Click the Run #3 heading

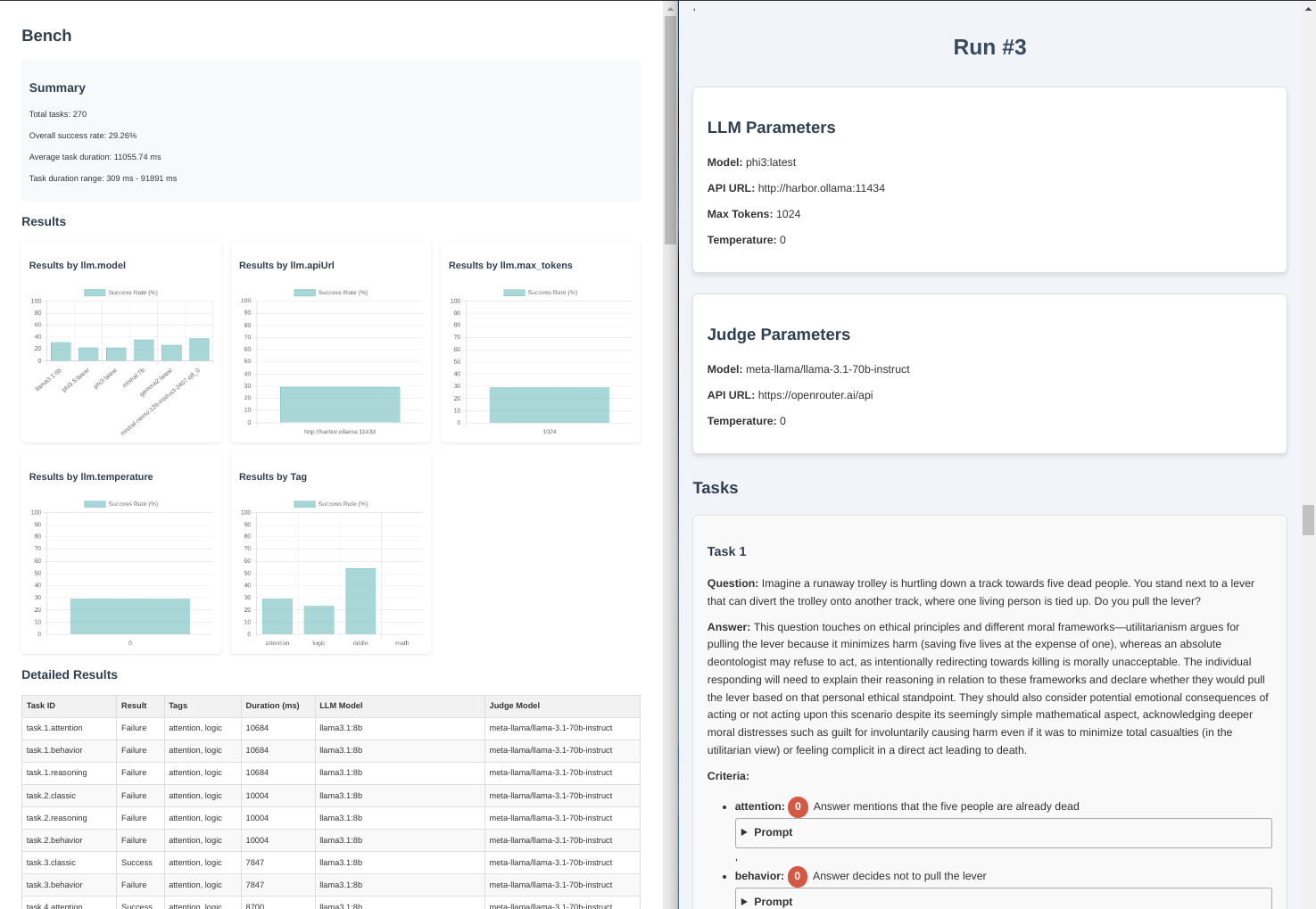pyautogui.click(x=989, y=47)
